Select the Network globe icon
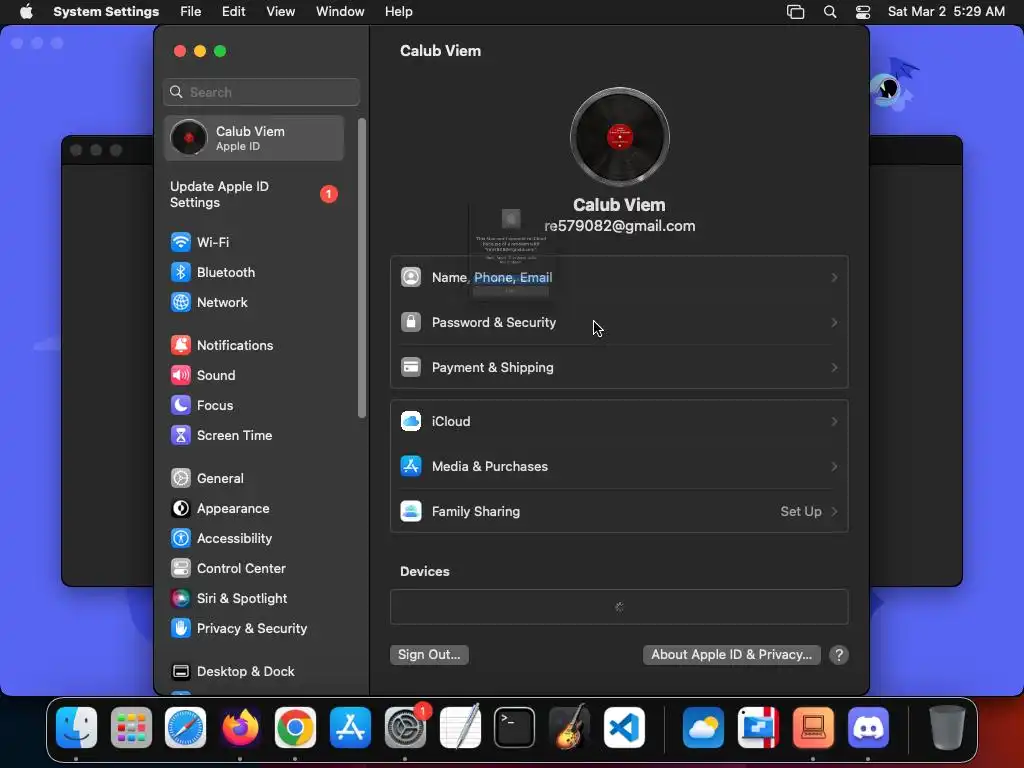The height and width of the screenshot is (768, 1024). pos(180,302)
